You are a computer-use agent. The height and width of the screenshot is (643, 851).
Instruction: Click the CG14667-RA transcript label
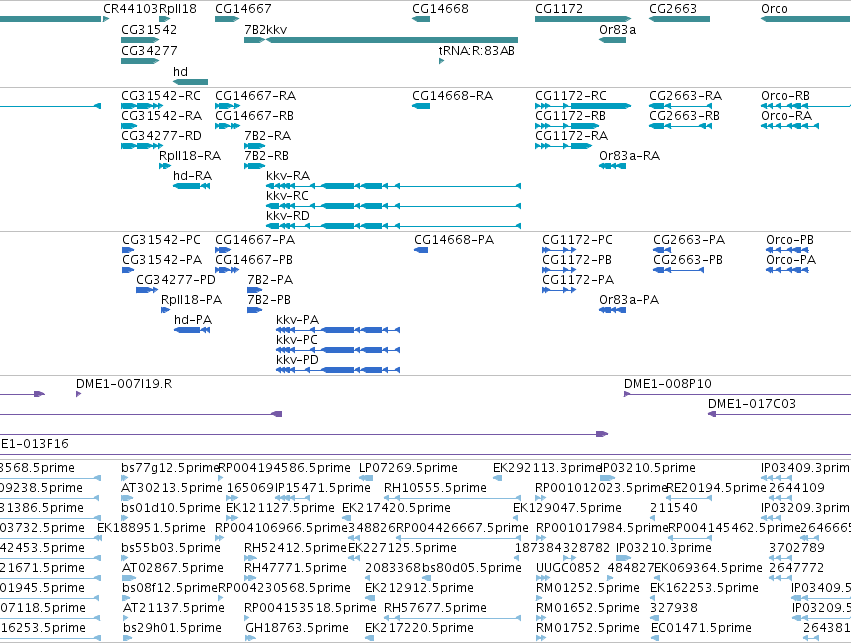(256, 96)
